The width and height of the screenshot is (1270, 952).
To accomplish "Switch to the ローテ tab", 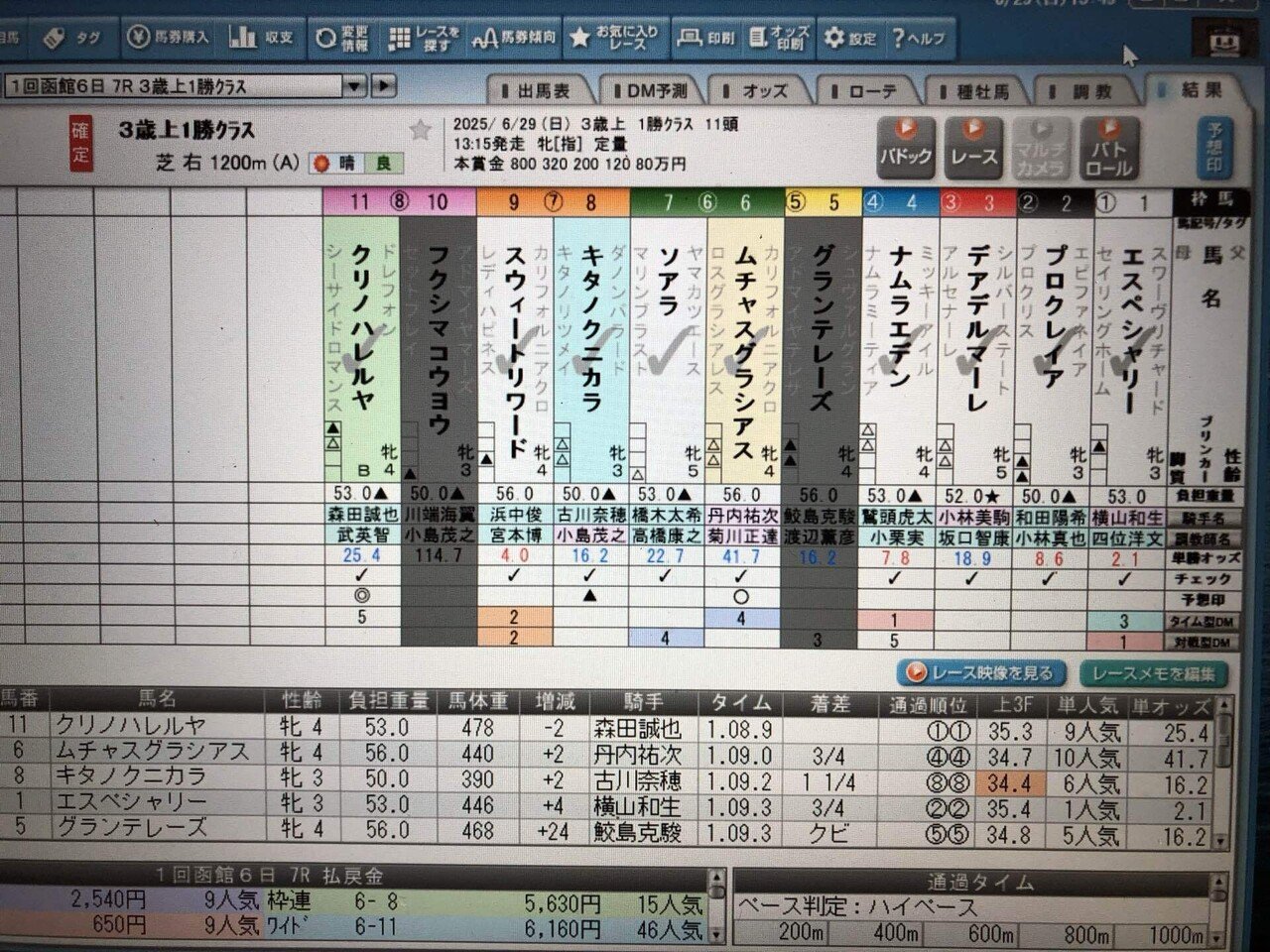I will pyautogui.click(x=865, y=91).
